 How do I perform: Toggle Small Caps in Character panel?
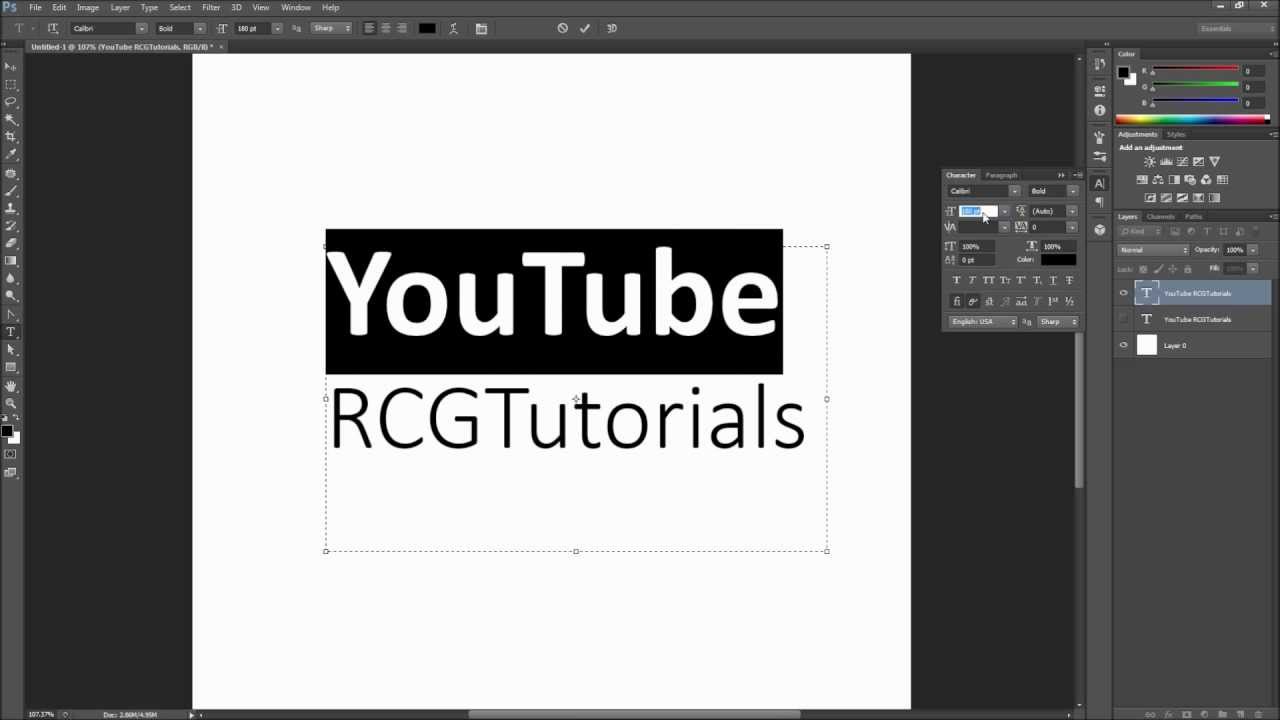pyautogui.click(x=1005, y=281)
